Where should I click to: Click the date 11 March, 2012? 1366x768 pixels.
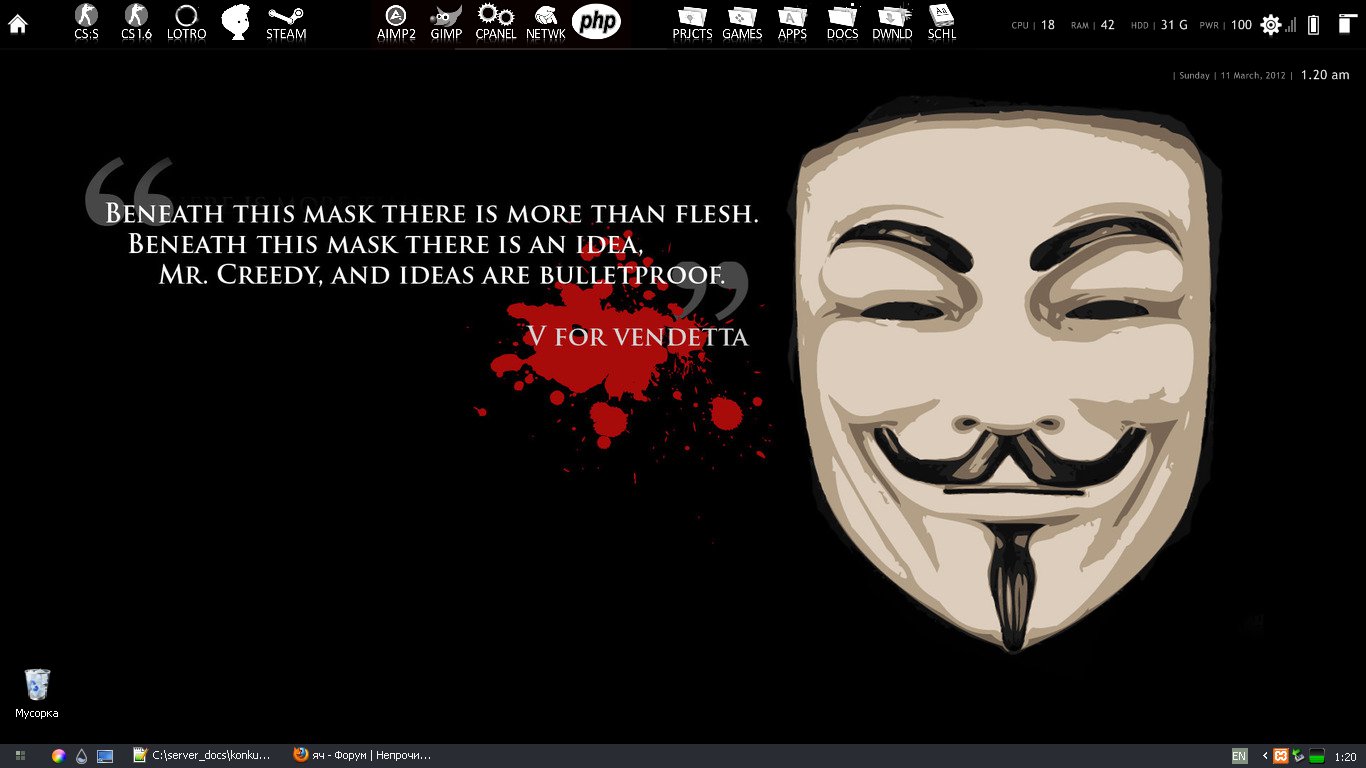1254,76
